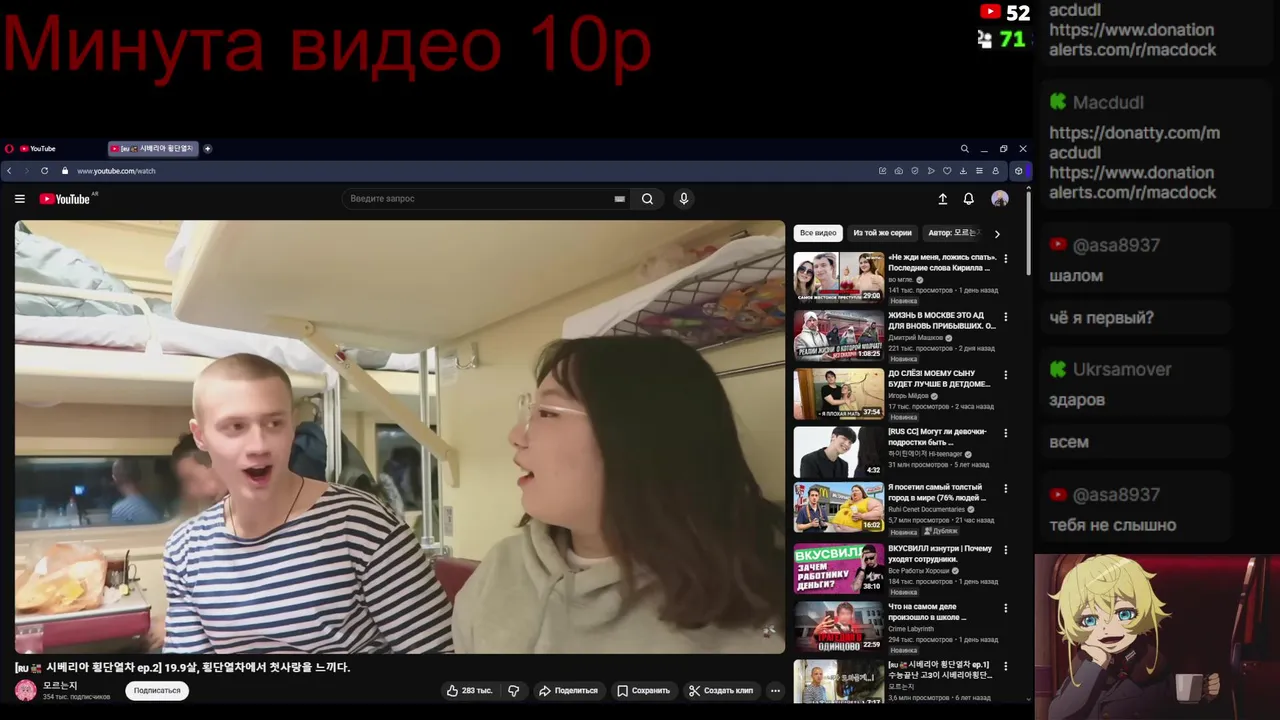Open channel avatar of 모르는지
Viewport: 1280px width, 720px height.
[25, 690]
